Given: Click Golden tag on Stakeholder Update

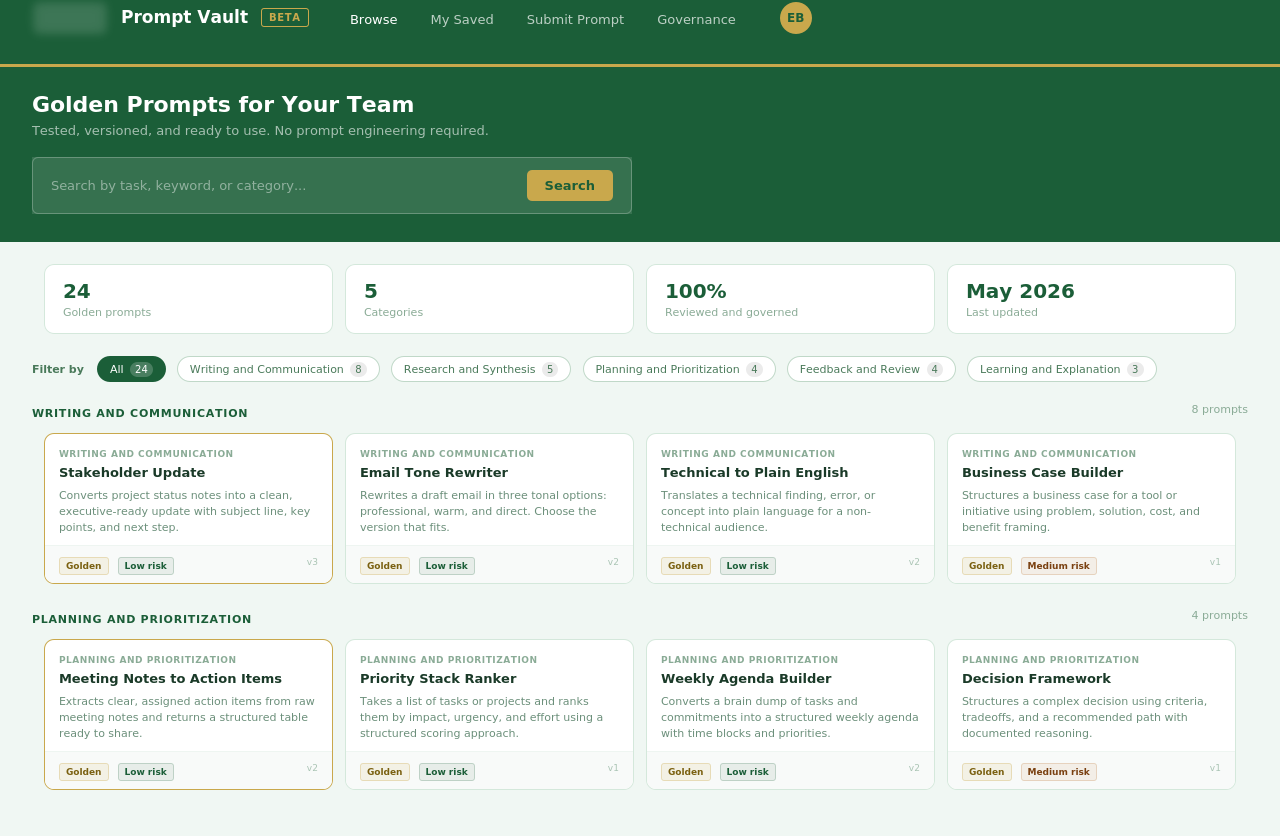Looking at the screenshot, I should tap(84, 566).
